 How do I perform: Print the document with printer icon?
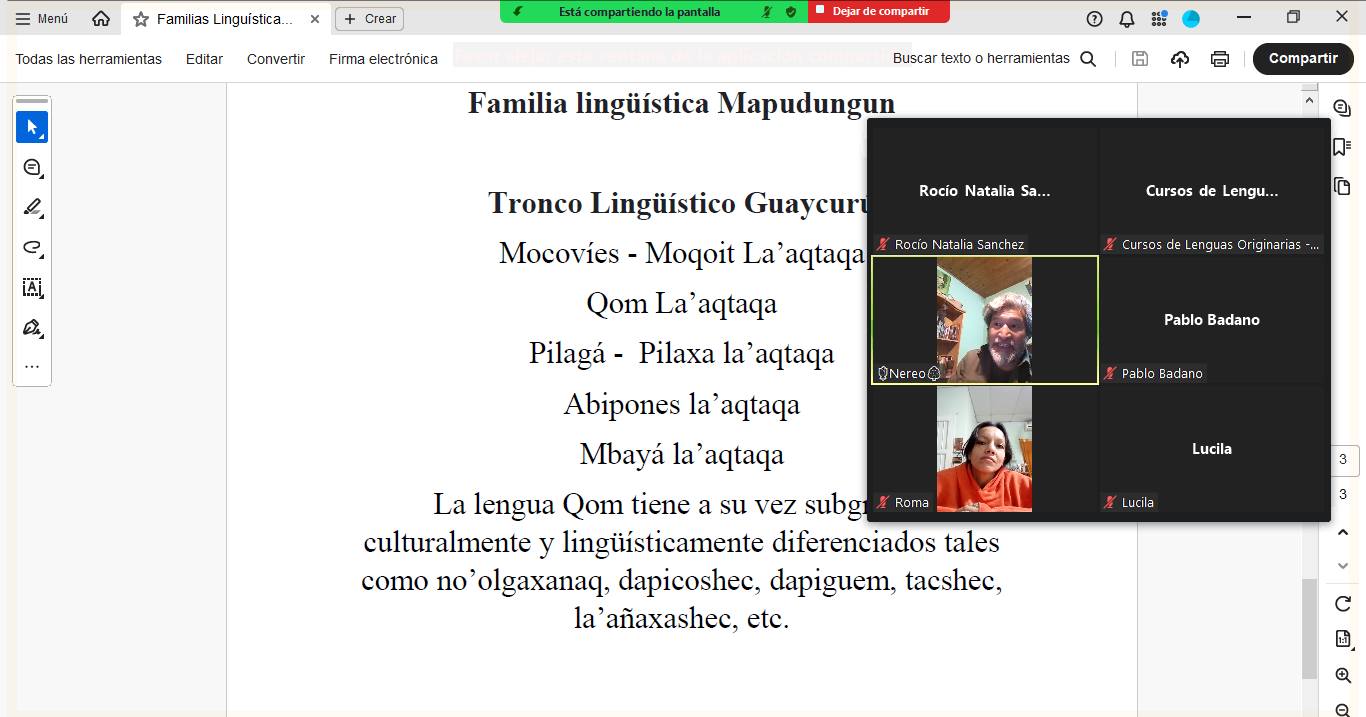tap(1219, 59)
